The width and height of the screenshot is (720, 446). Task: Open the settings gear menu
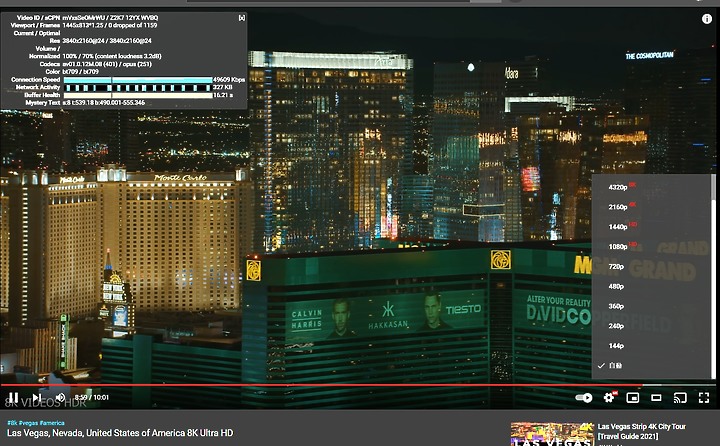pos(609,398)
